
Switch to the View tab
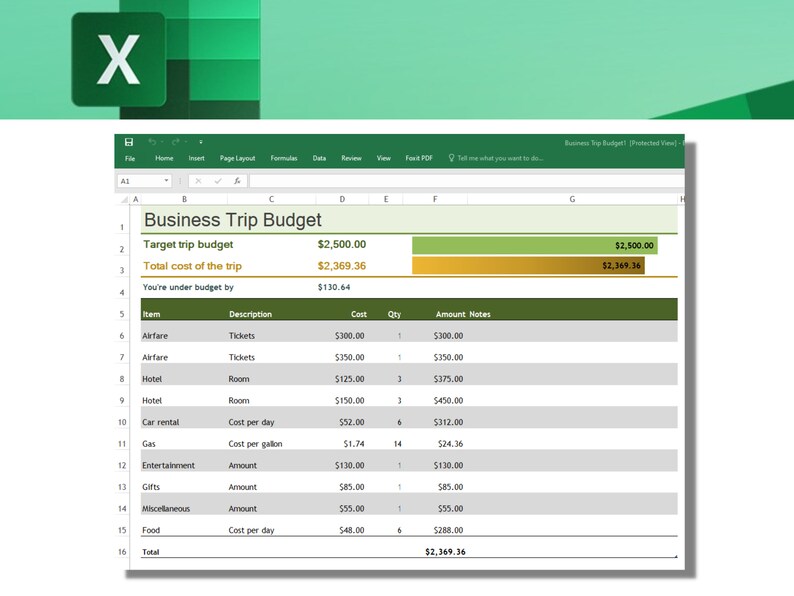tap(383, 158)
